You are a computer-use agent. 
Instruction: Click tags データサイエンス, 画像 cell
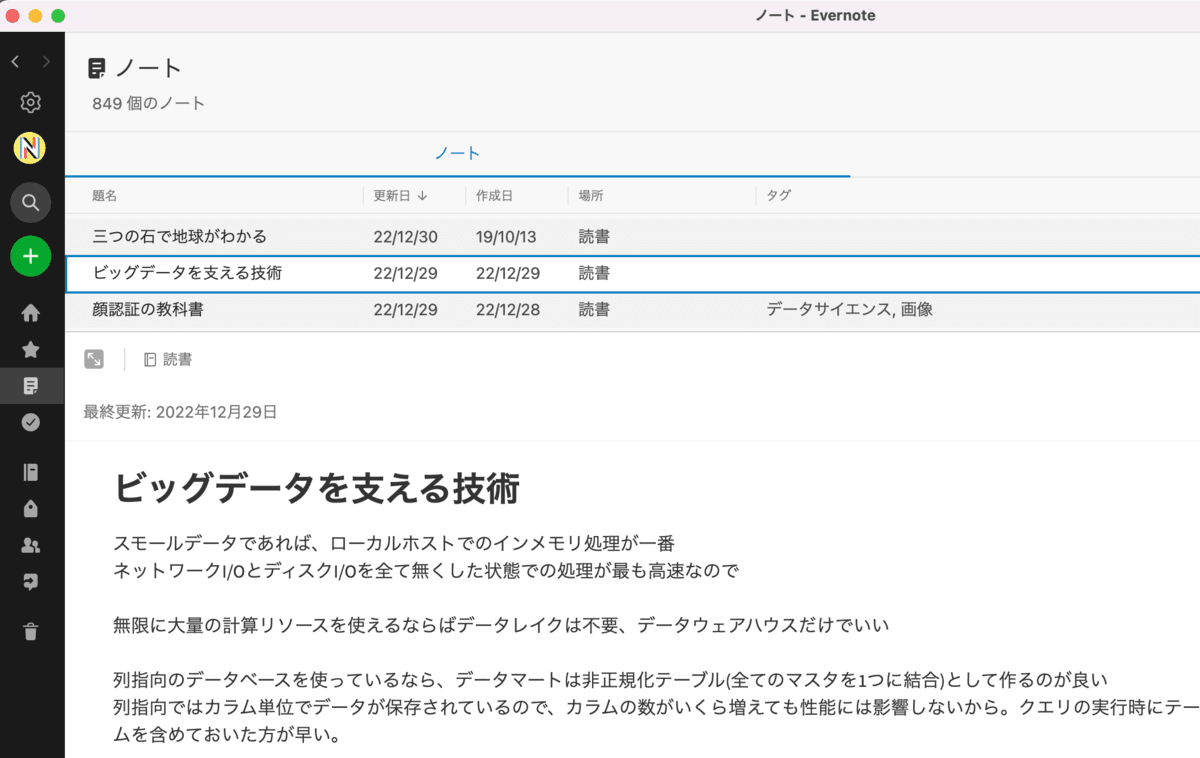coord(850,310)
